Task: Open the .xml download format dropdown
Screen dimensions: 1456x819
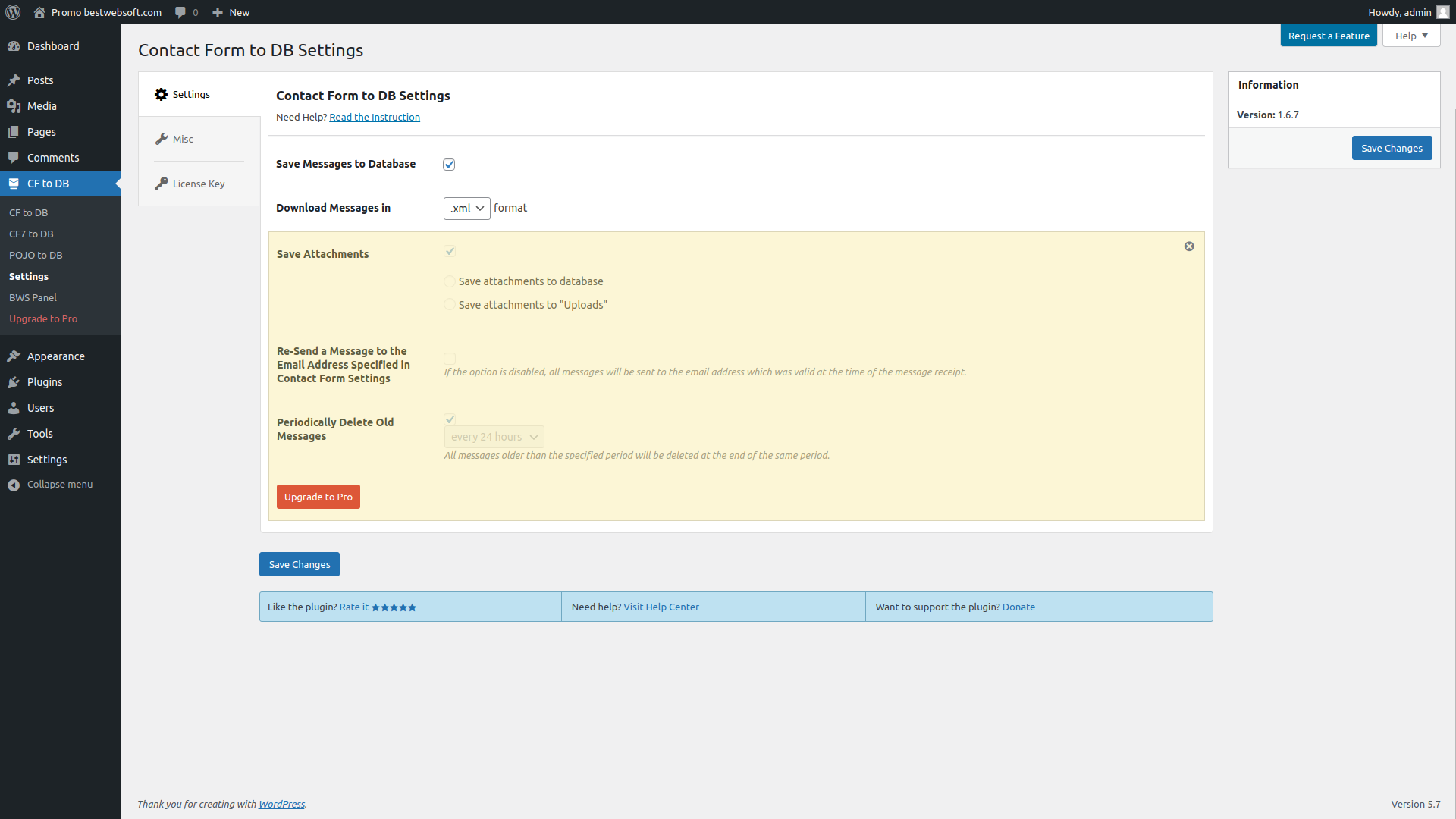Action: click(x=466, y=209)
